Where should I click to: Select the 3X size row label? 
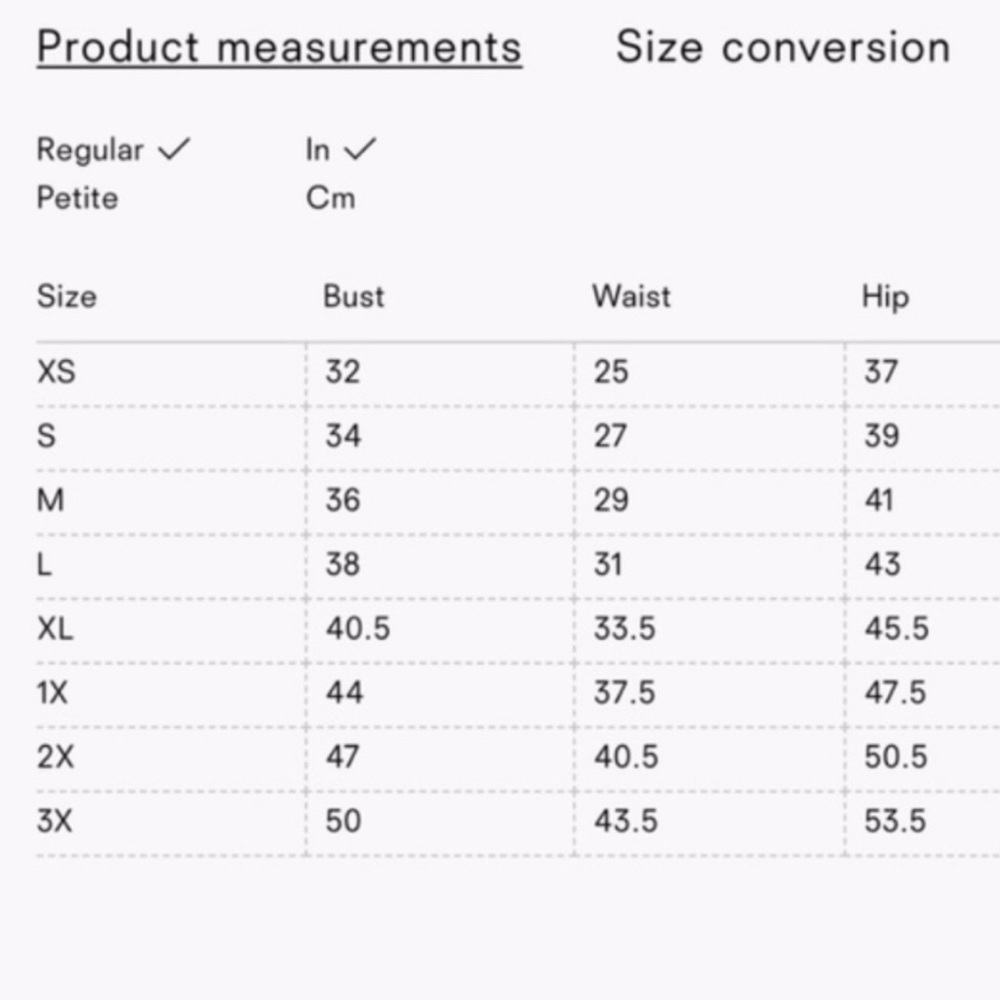point(54,821)
